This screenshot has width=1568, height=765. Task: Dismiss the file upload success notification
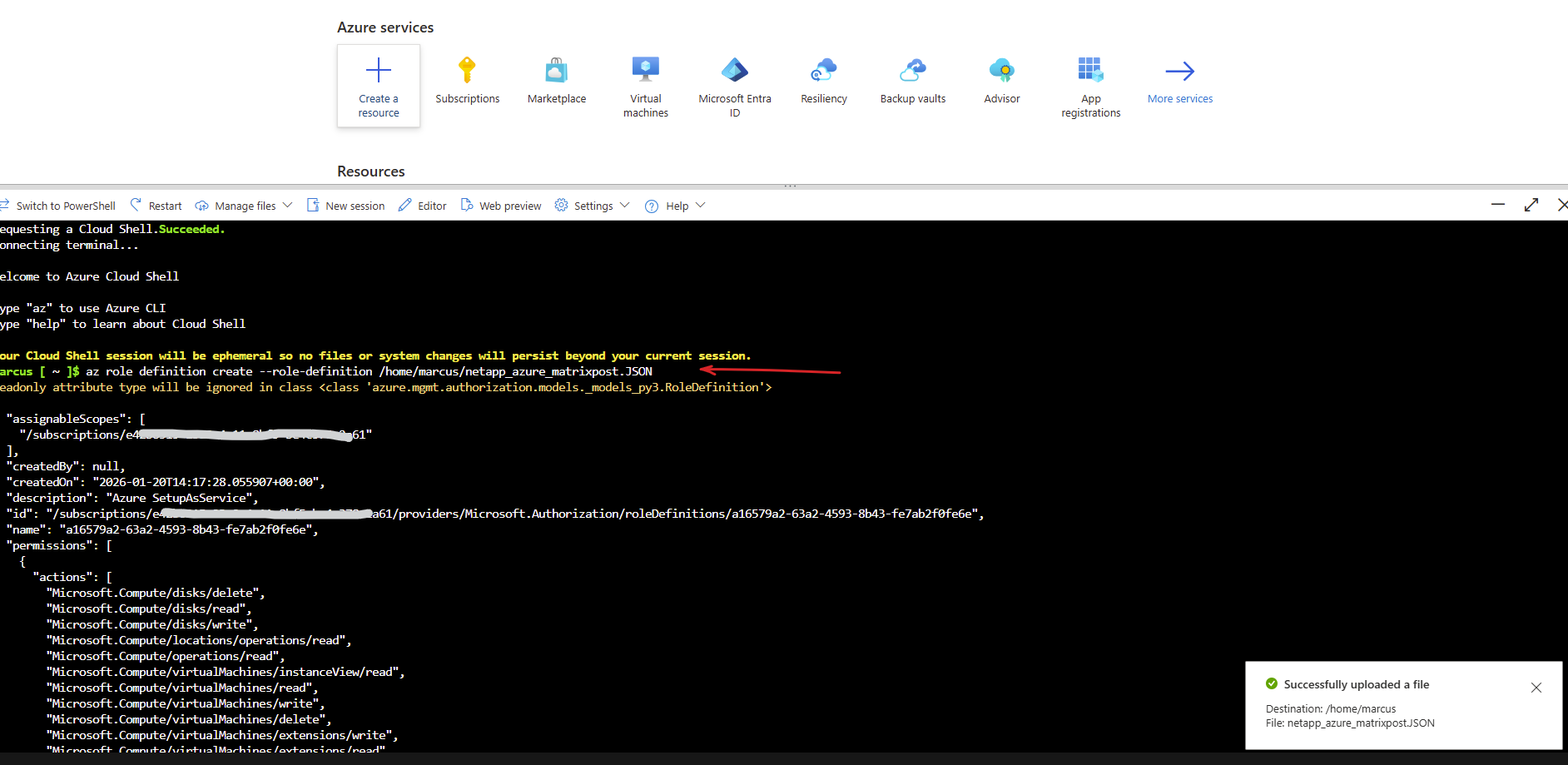(x=1536, y=688)
